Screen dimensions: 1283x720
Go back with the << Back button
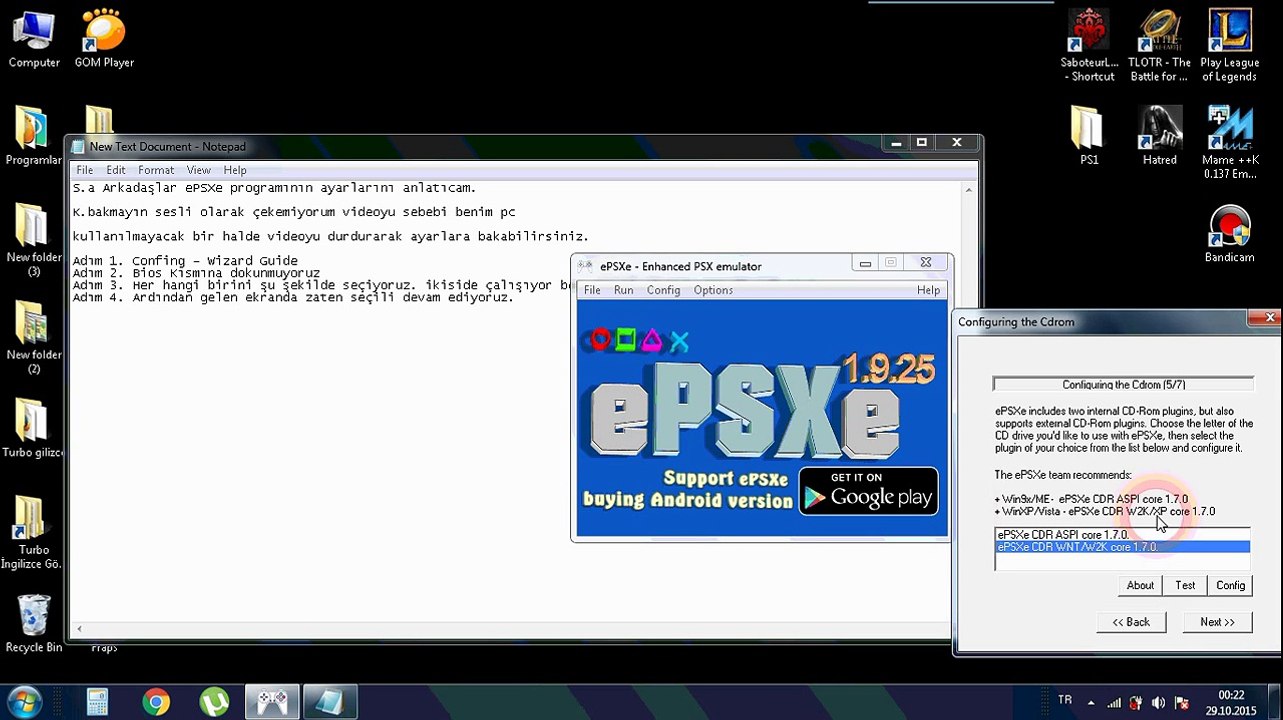click(1131, 622)
